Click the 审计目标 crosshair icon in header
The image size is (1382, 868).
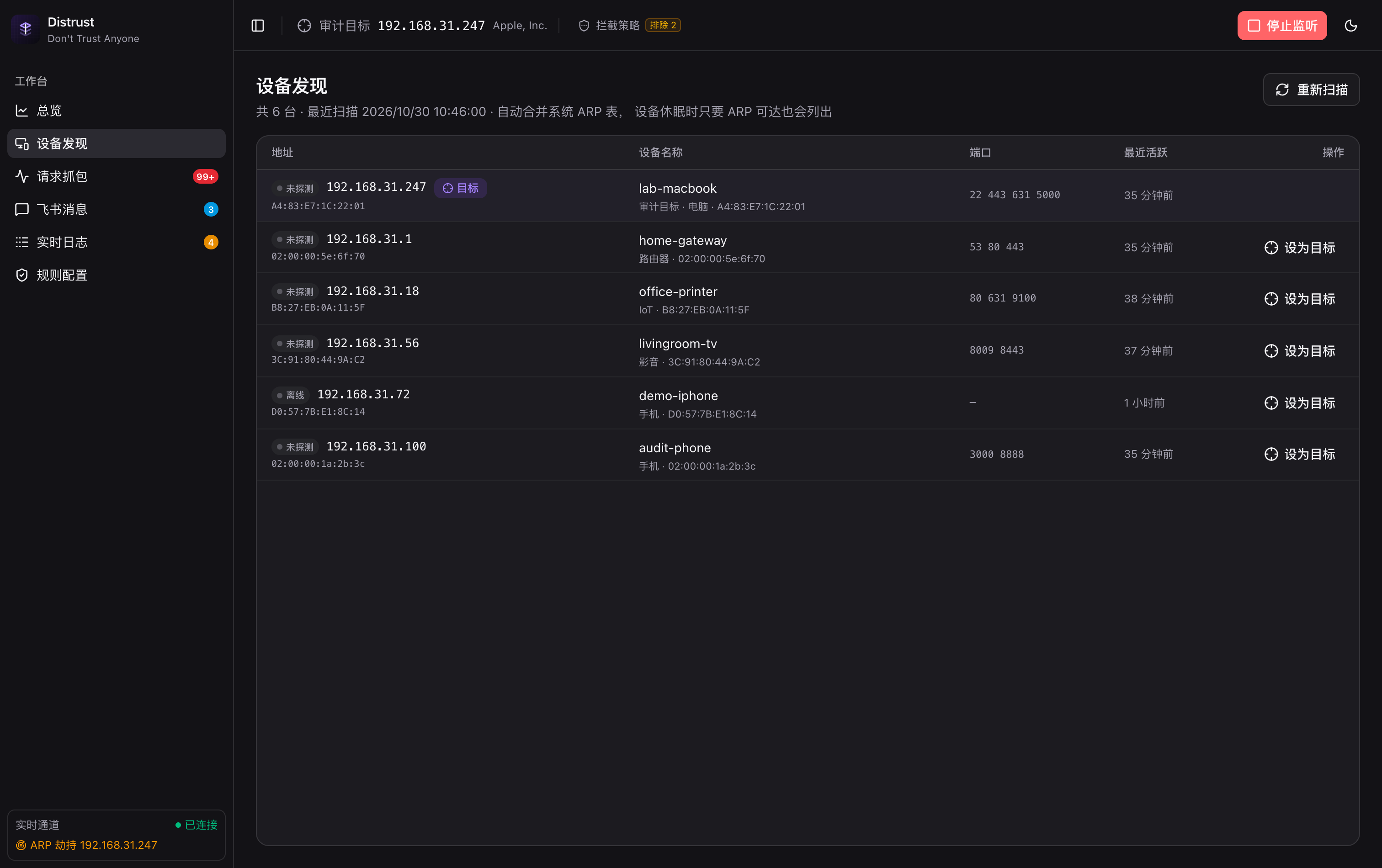pos(304,26)
